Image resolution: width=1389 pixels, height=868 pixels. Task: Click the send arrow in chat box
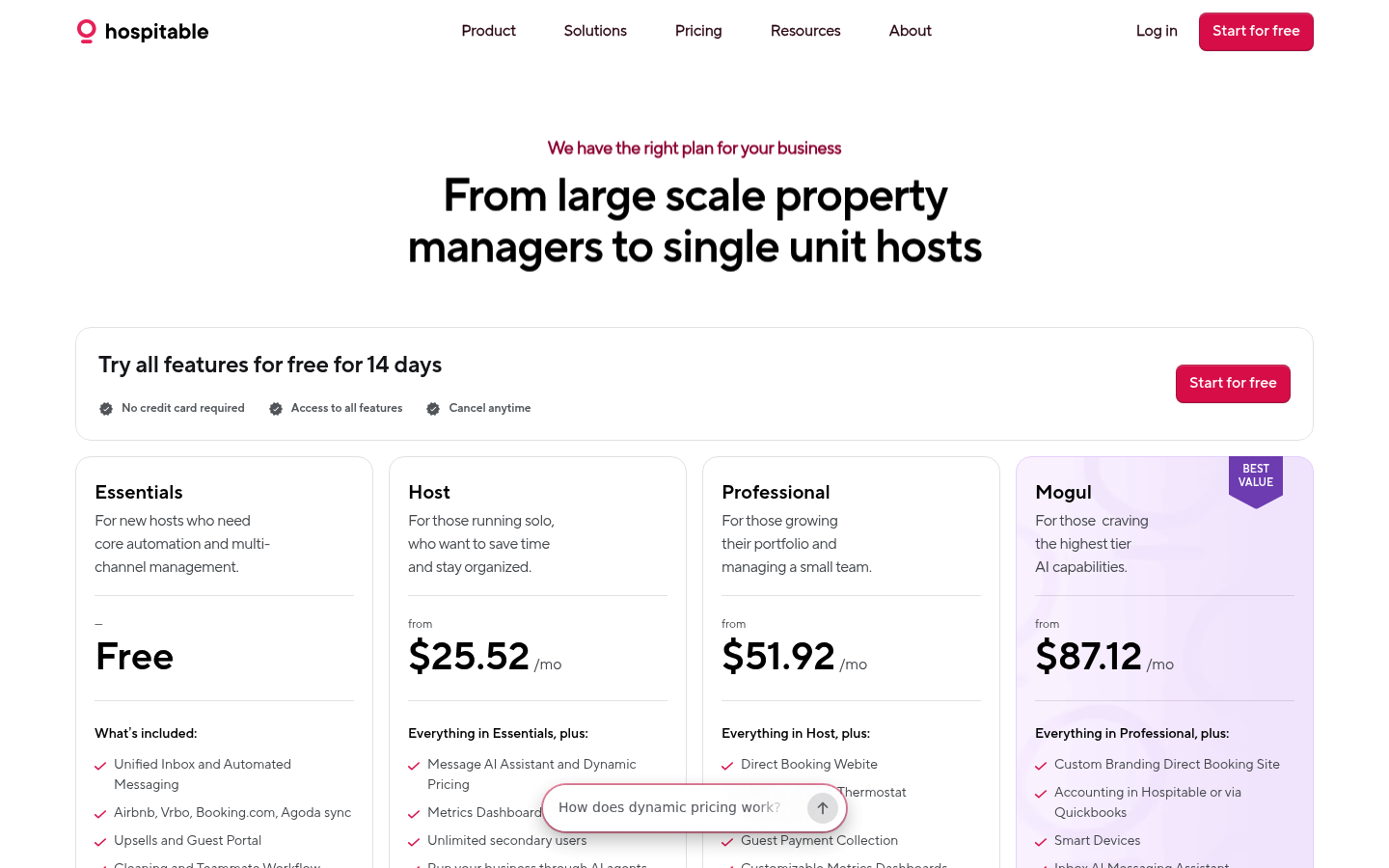click(x=823, y=808)
